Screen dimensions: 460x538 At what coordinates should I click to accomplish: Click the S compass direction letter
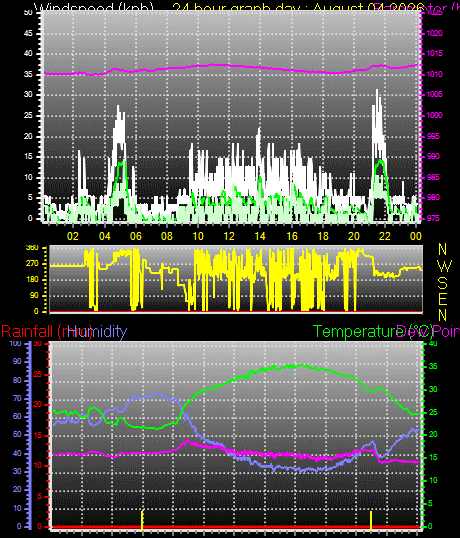pyautogui.click(x=443, y=283)
